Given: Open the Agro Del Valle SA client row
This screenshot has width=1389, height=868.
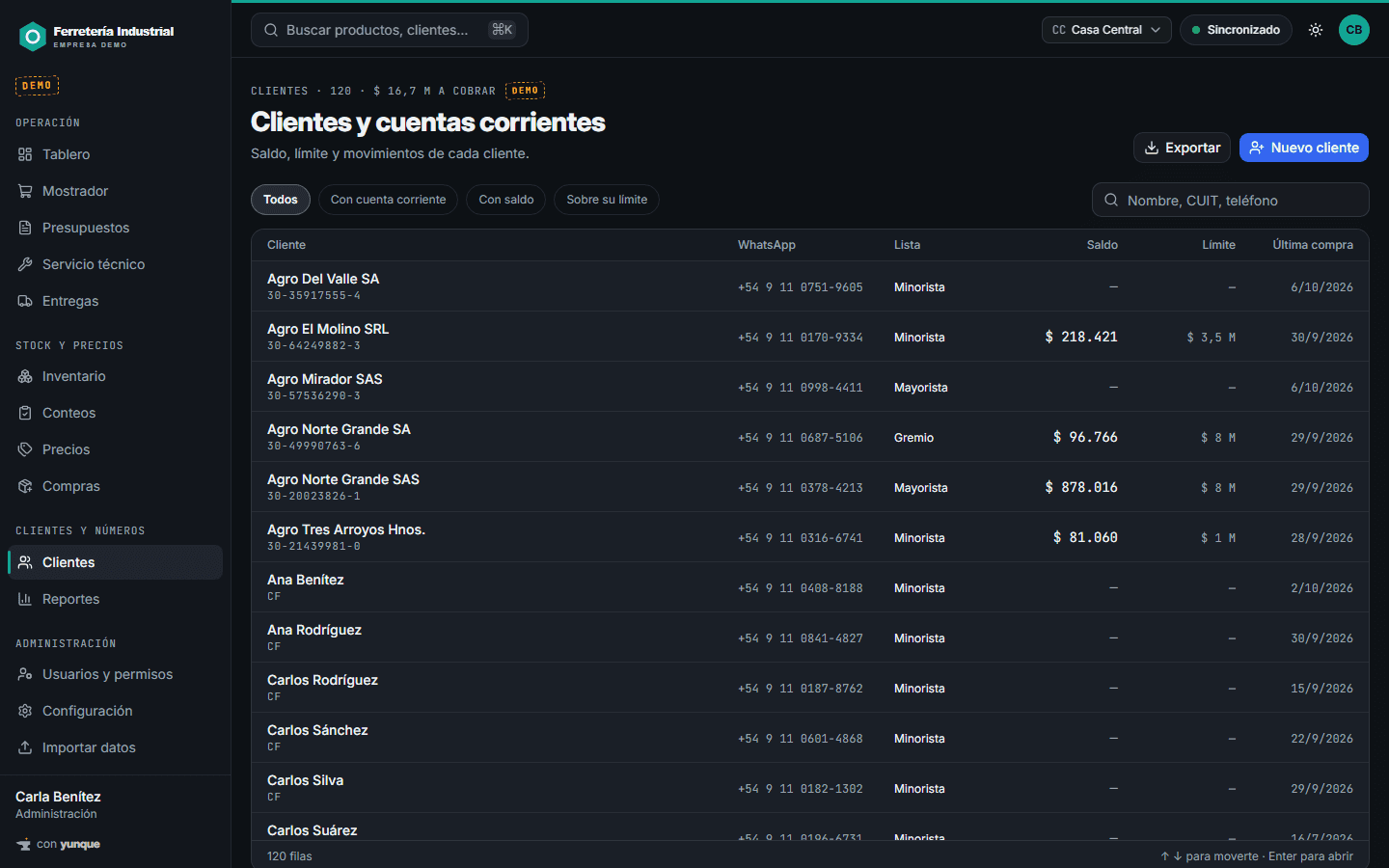Looking at the screenshot, I should pos(810,286).
